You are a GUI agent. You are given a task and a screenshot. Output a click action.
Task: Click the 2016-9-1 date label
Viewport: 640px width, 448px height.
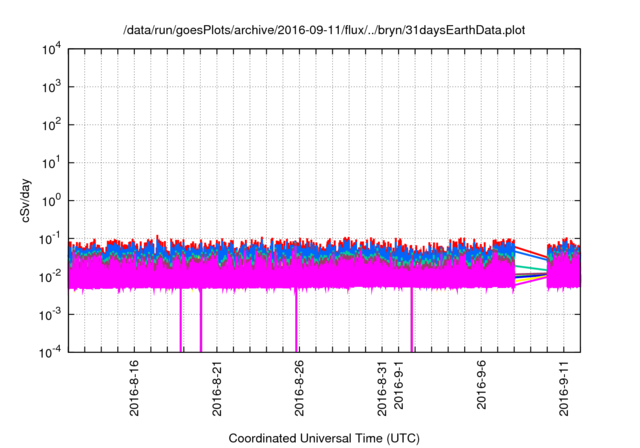tap(398, 385)
